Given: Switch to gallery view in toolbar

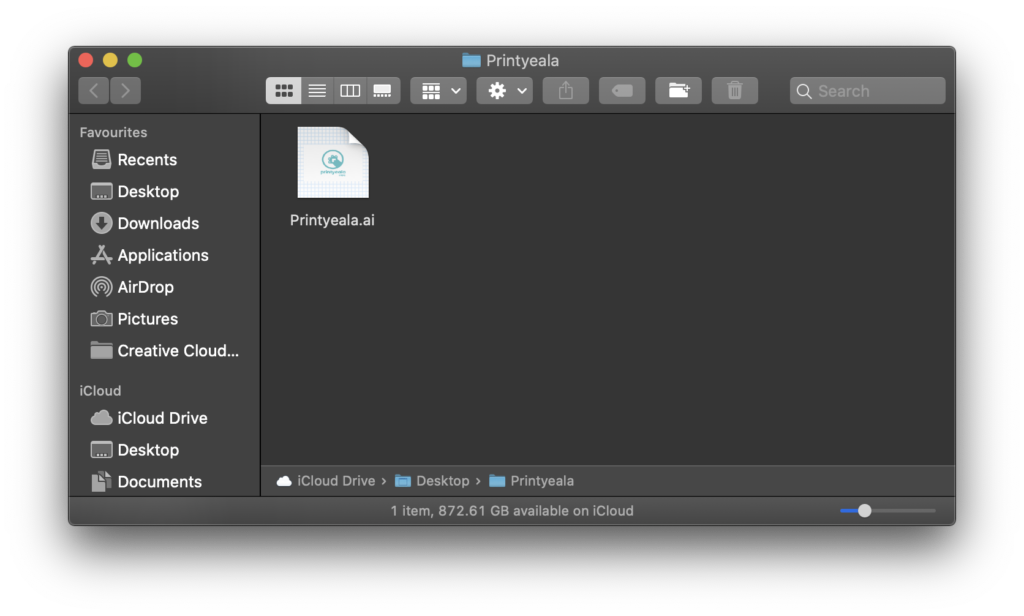Looking at the screenshot, I should (382, 91).
